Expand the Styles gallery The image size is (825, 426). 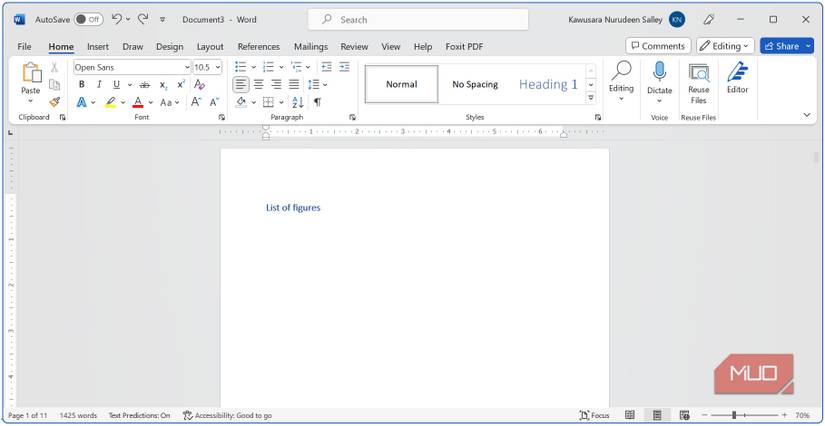point(591,98)
